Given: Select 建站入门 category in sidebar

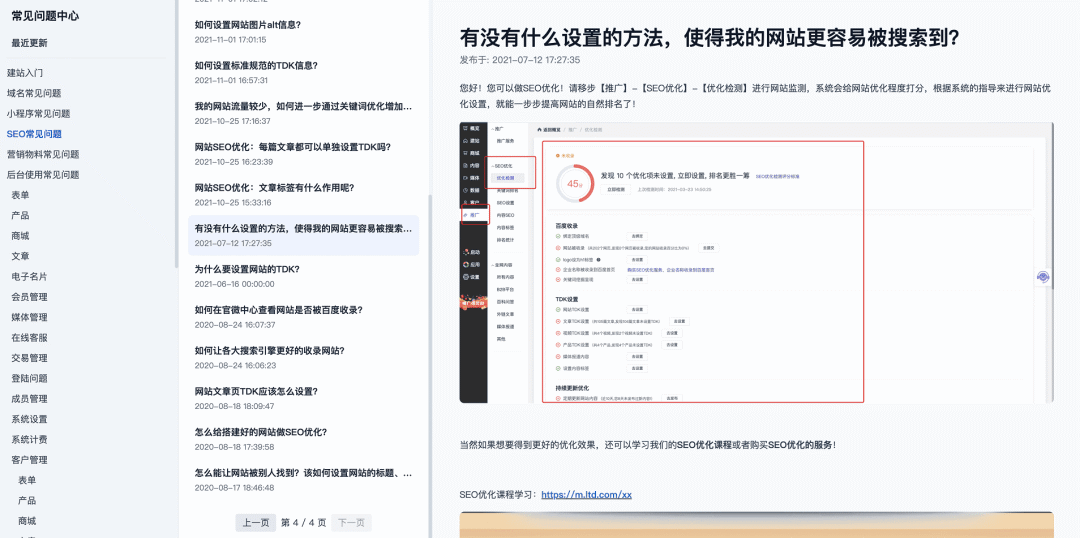Looking at the screenshot, I should point(25,72).
